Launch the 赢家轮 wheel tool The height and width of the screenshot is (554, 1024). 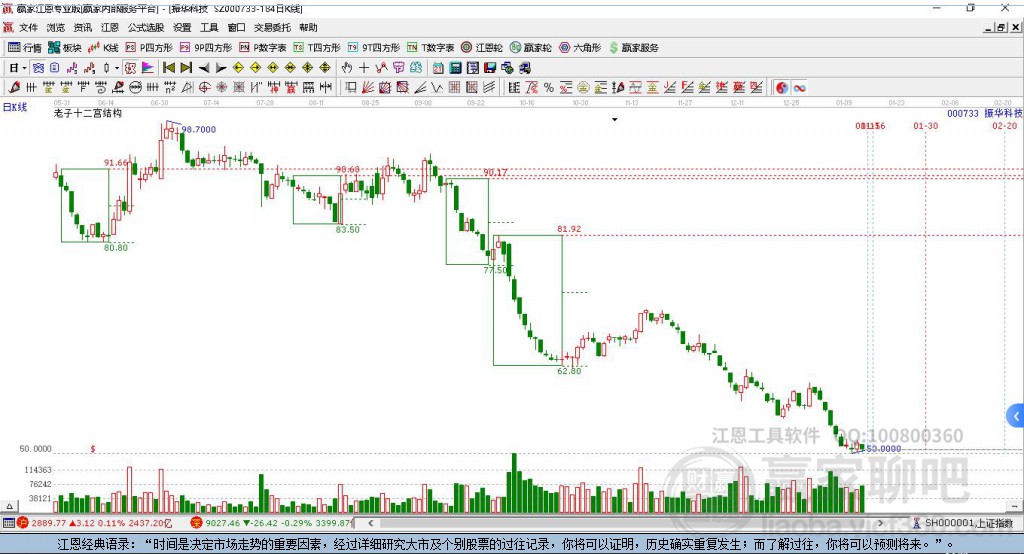coord(530,48)
